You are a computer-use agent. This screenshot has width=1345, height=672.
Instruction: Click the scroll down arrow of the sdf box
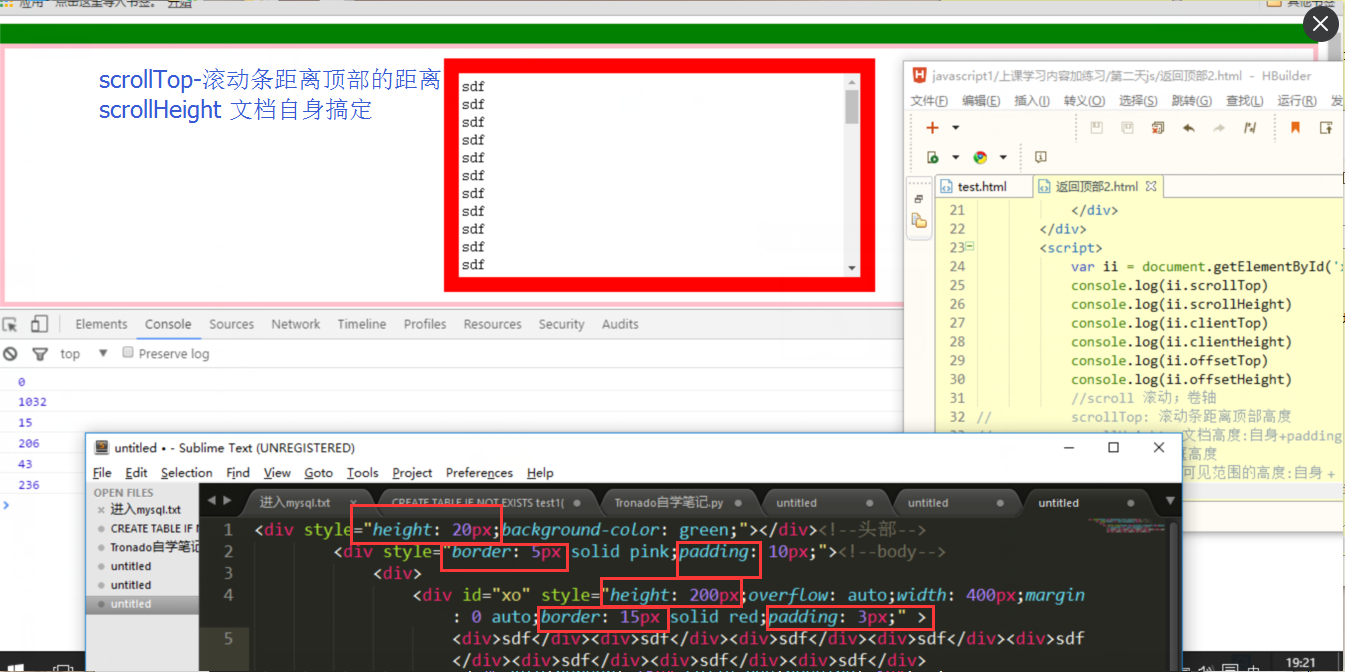(852, 268)
